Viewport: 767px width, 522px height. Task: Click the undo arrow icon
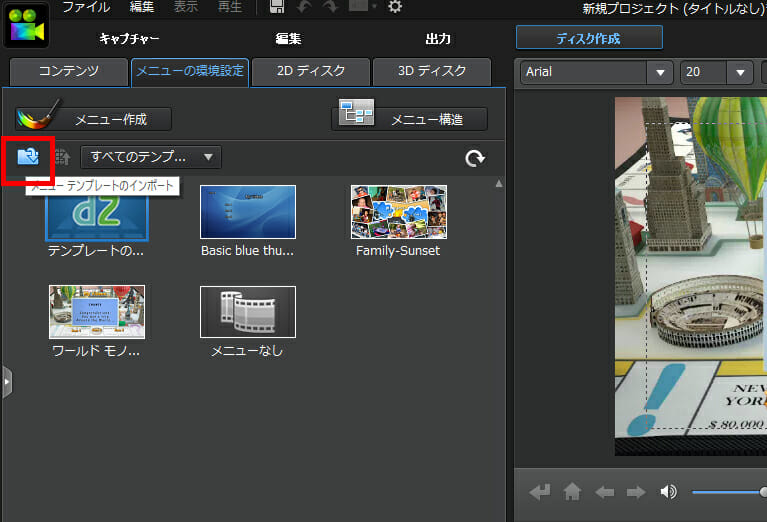click(x=304, y=7)
